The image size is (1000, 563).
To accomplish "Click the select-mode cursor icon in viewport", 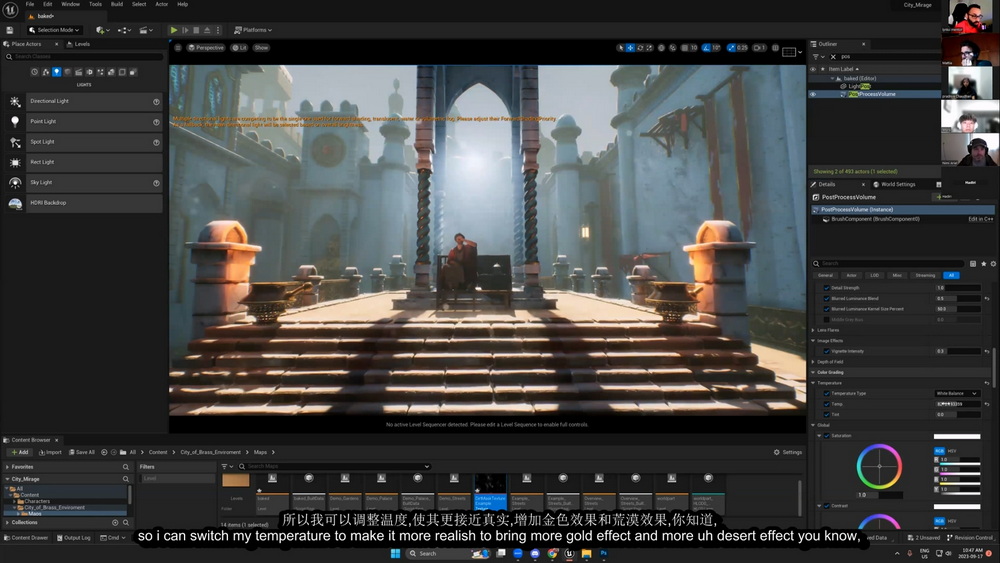I will pos(621,48).
